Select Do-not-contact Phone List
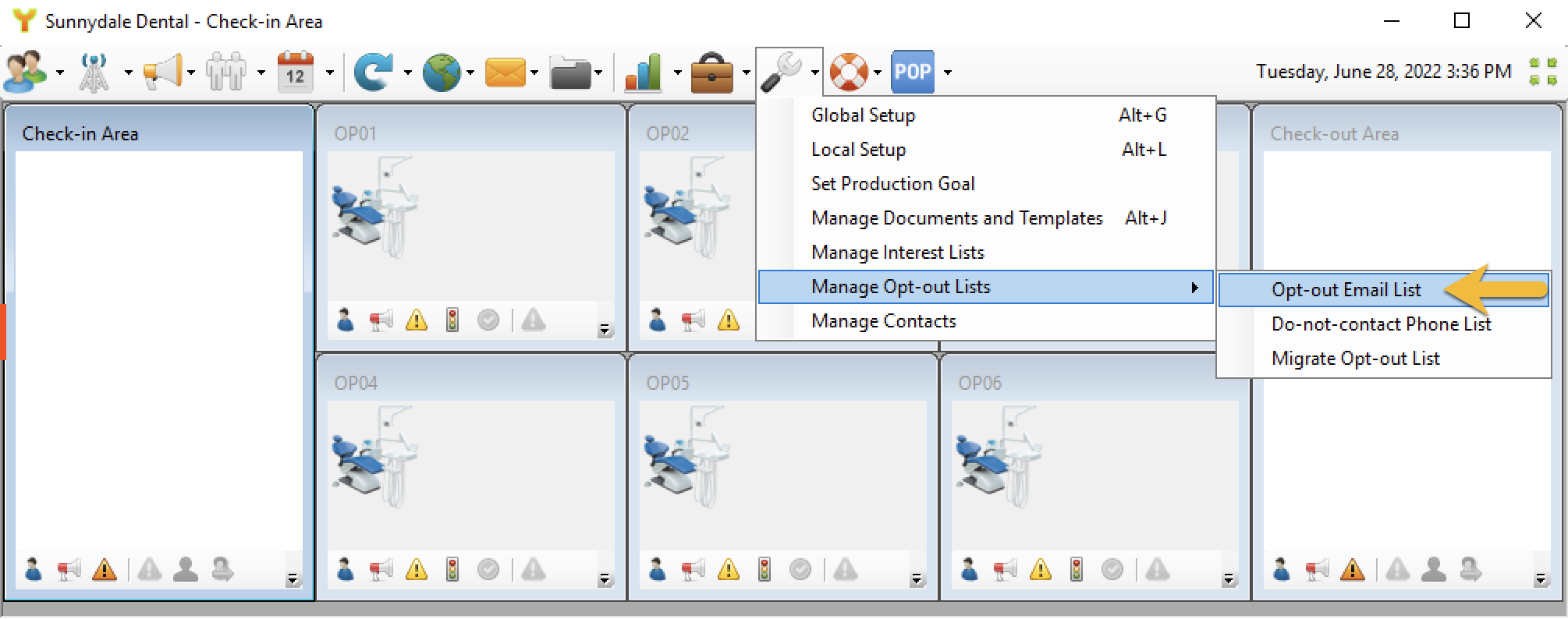Screen dimensions: 1568x619 (x=1381, y=324)
